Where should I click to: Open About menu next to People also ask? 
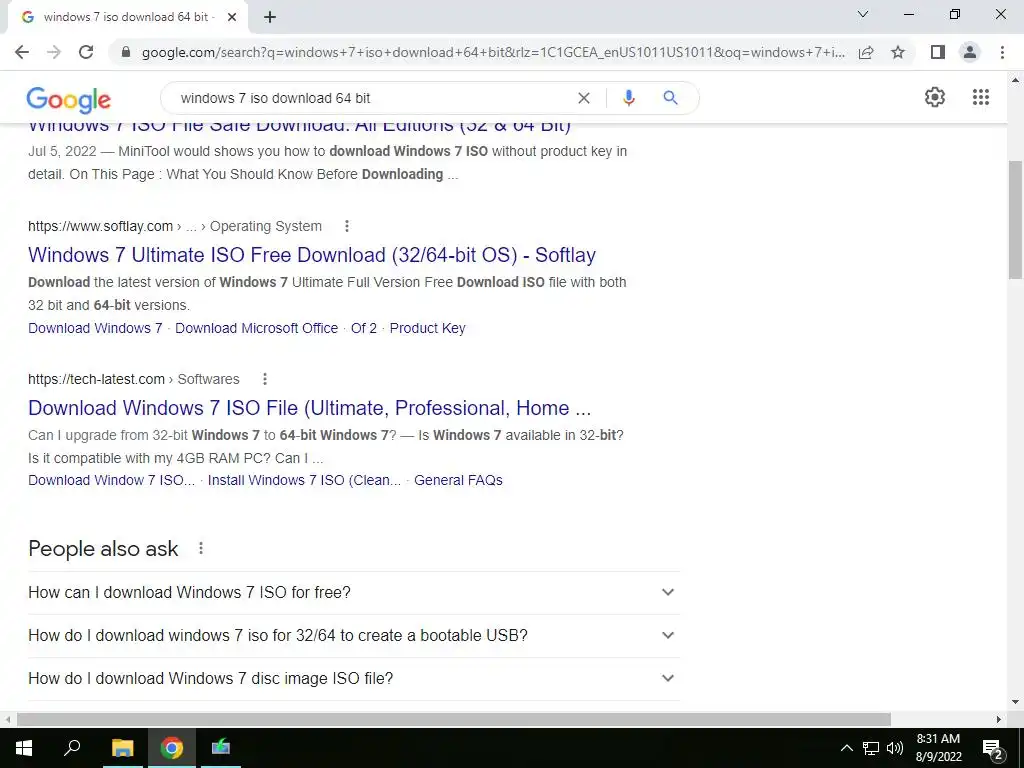[x=201, y=549]
